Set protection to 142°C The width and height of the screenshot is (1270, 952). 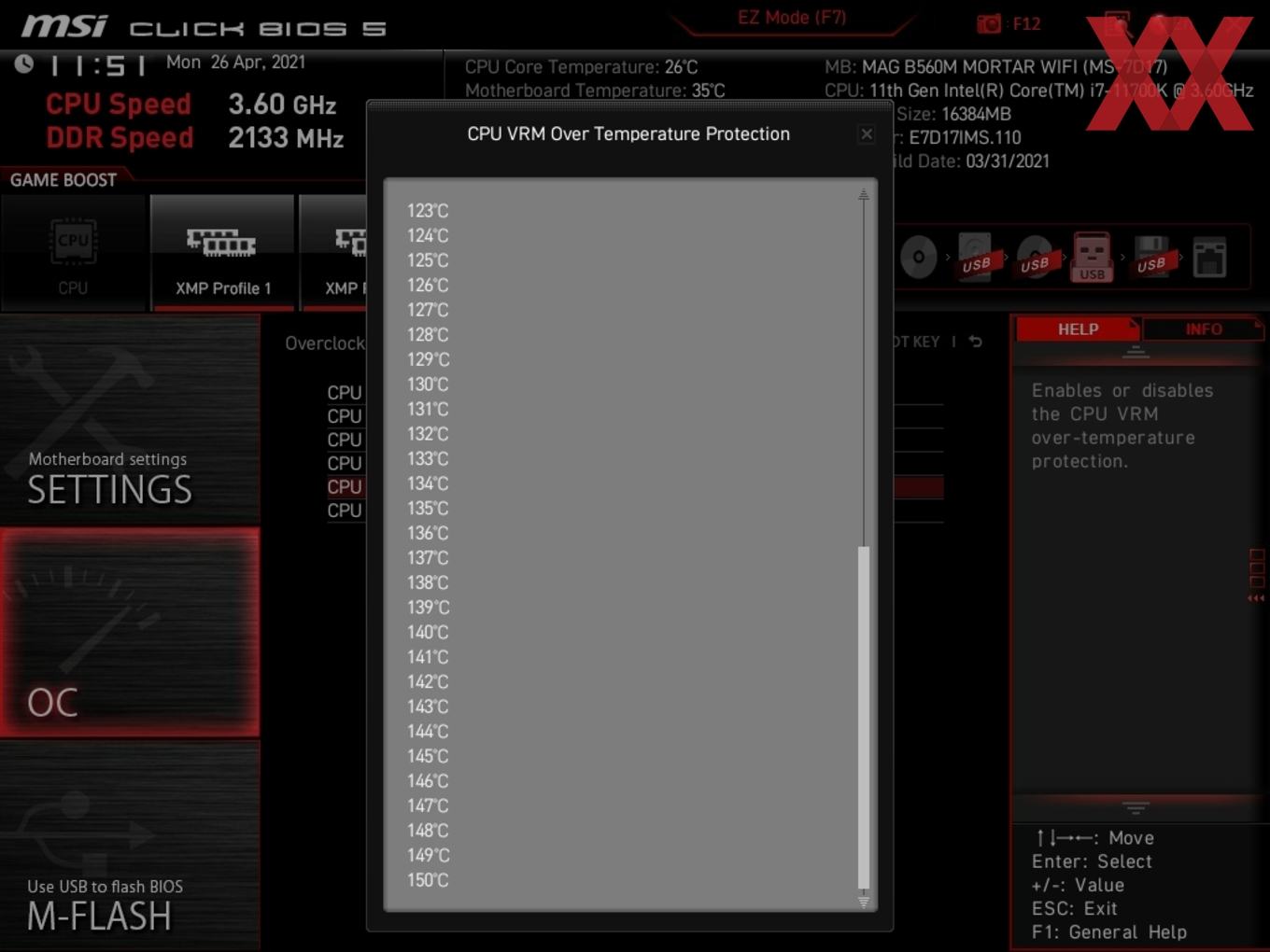pos(428,682)
